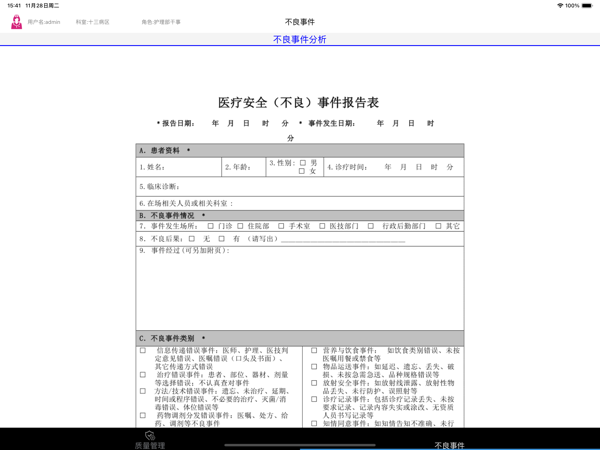Click the 用户名:admin label
The width and height of the screenshot is (600, 450).
[44, 22]
